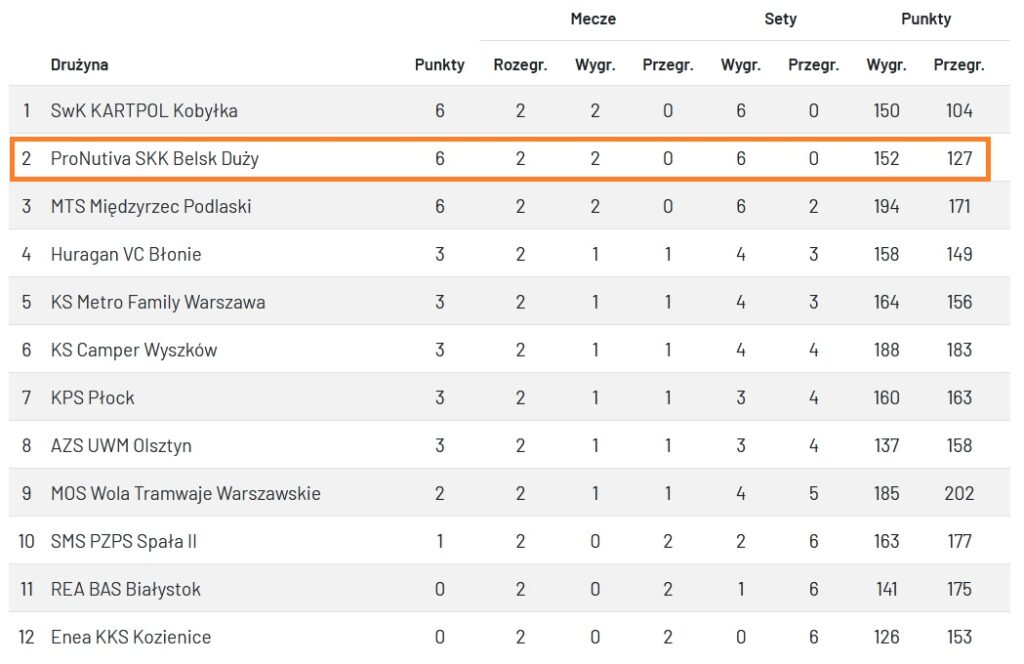This screenshot has height=664, width=1024.
Task: Sort by the Punkty column header
Action: (440, 65)
